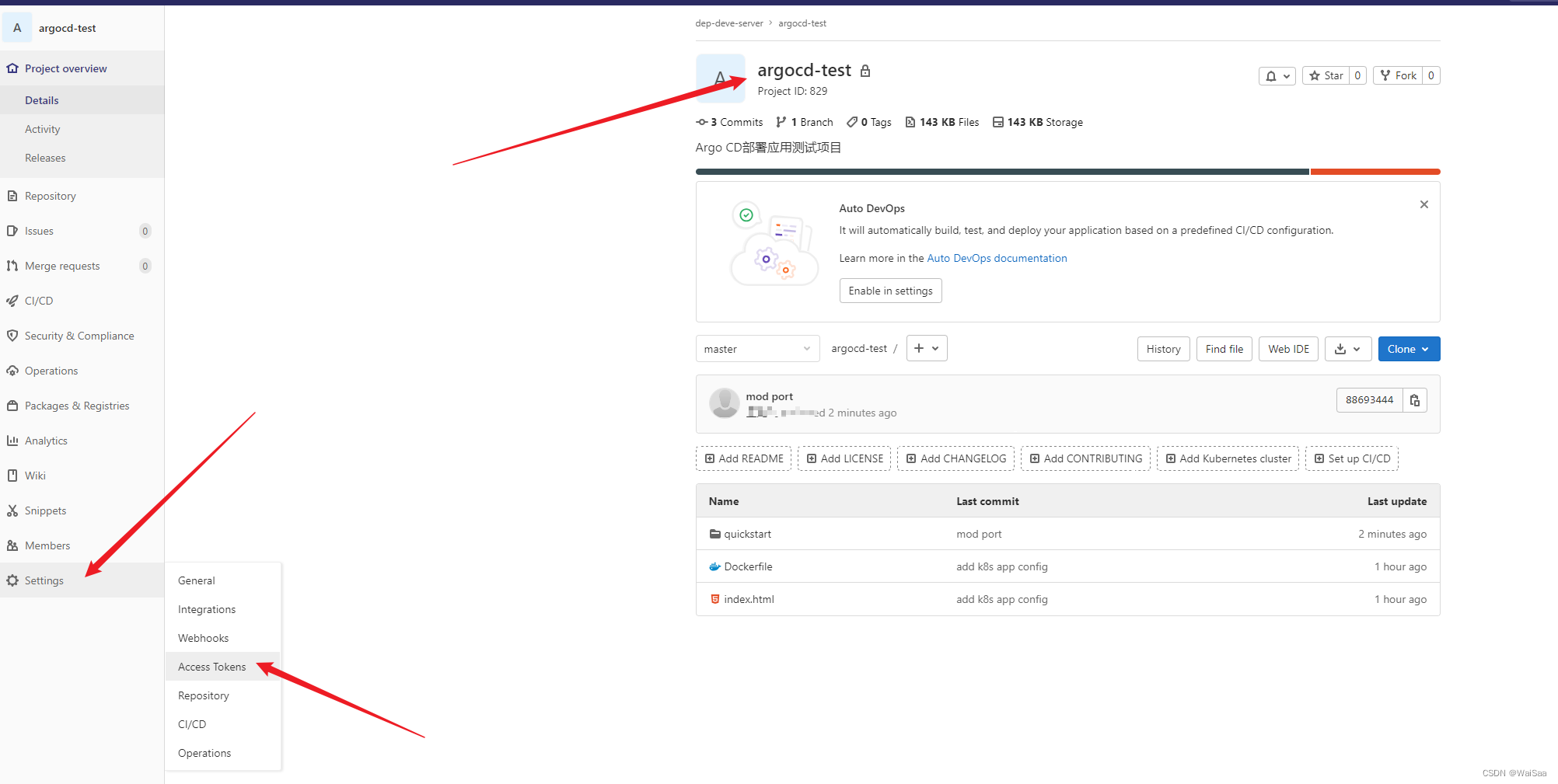1558x784 pixels.
Task: Click the Settings gear icon
Action: [12, 580]
